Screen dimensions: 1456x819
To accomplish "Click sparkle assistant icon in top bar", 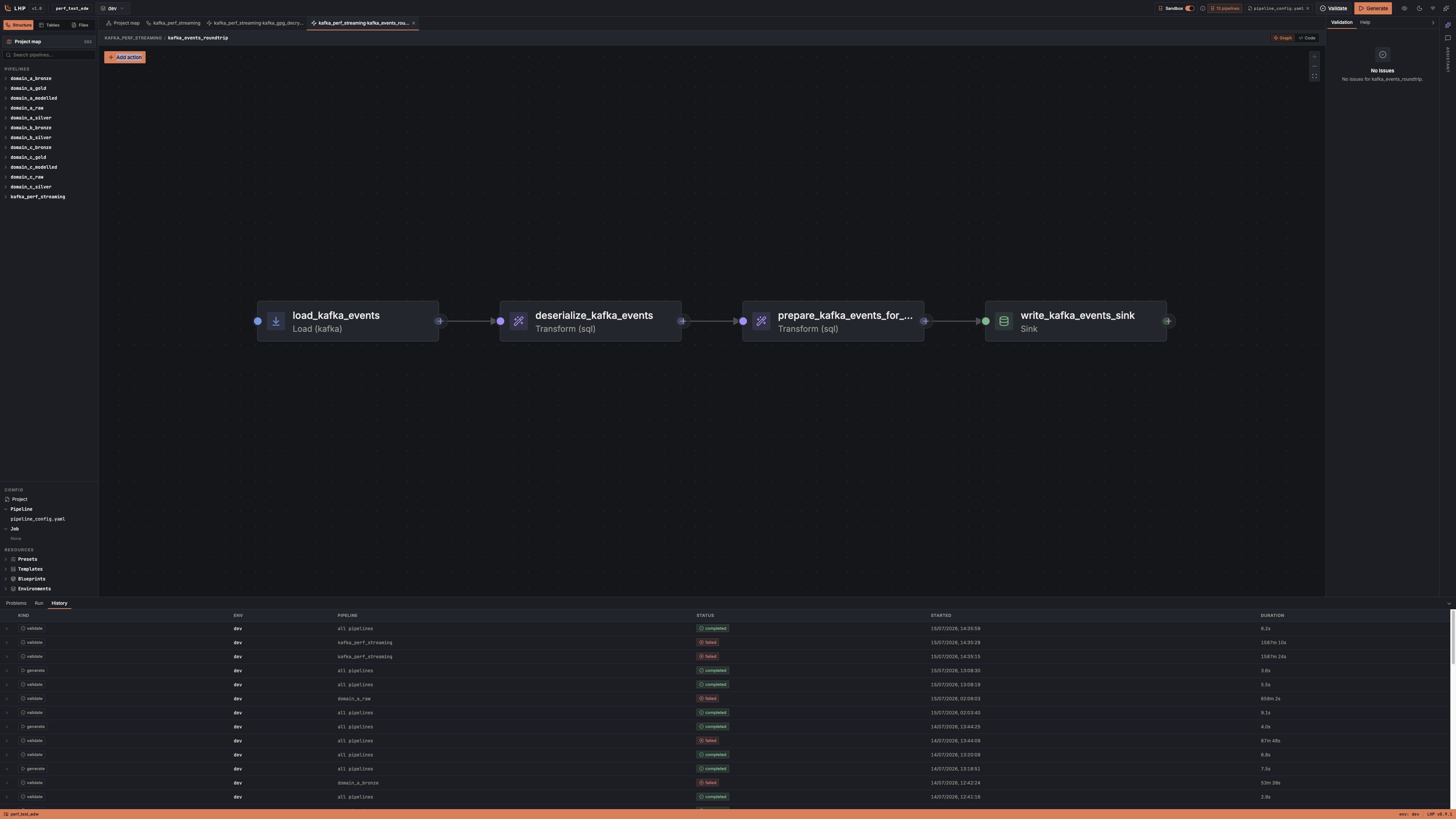I will pyautogui.click(x=1447, y=8).
